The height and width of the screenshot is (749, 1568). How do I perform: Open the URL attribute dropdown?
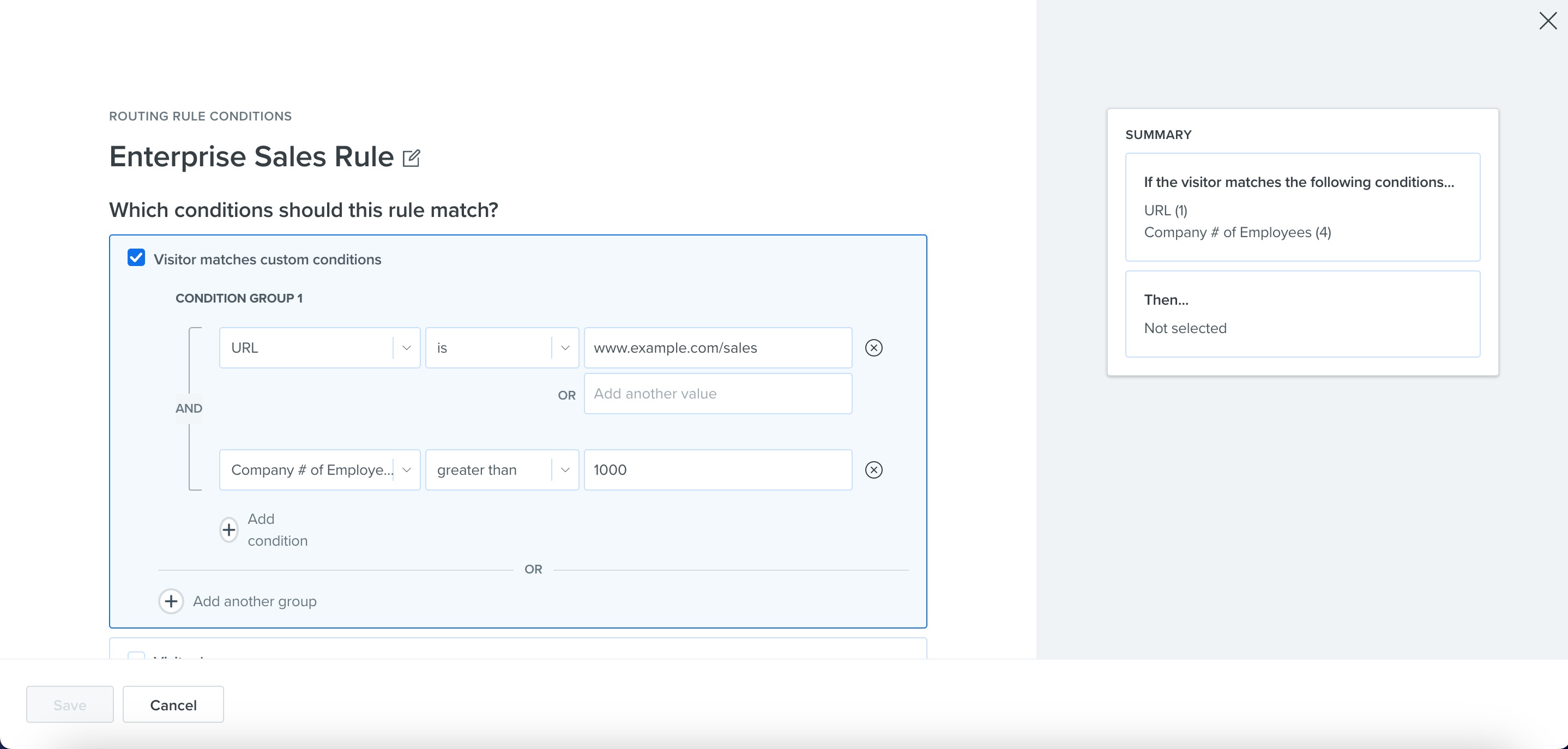tap(319, 348)
